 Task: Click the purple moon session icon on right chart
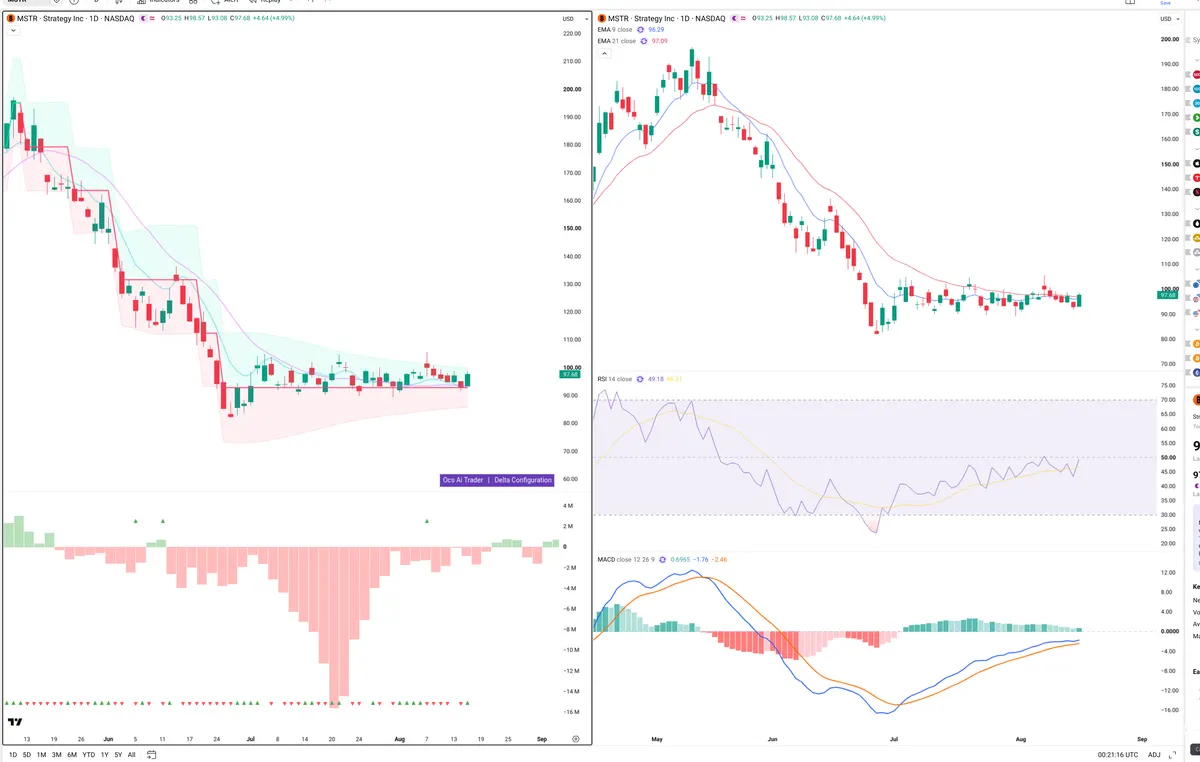(733, 19)
